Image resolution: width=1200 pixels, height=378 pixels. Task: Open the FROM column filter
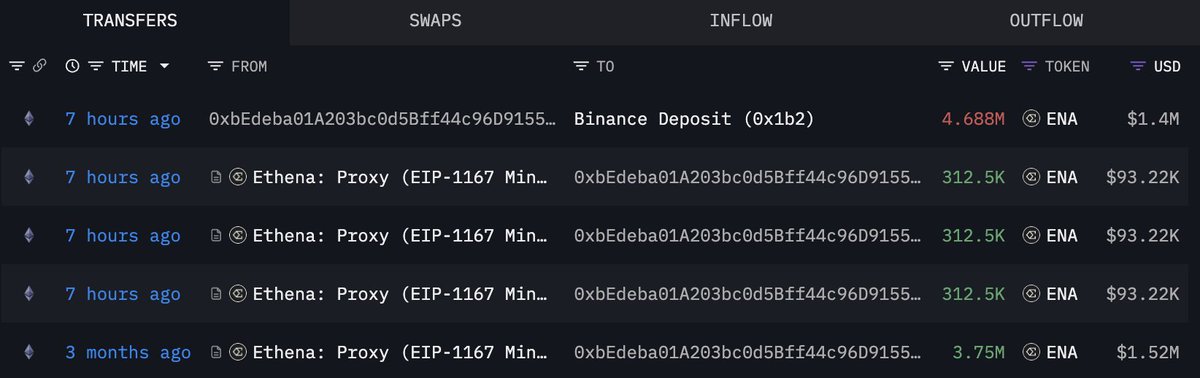(215, 66)
